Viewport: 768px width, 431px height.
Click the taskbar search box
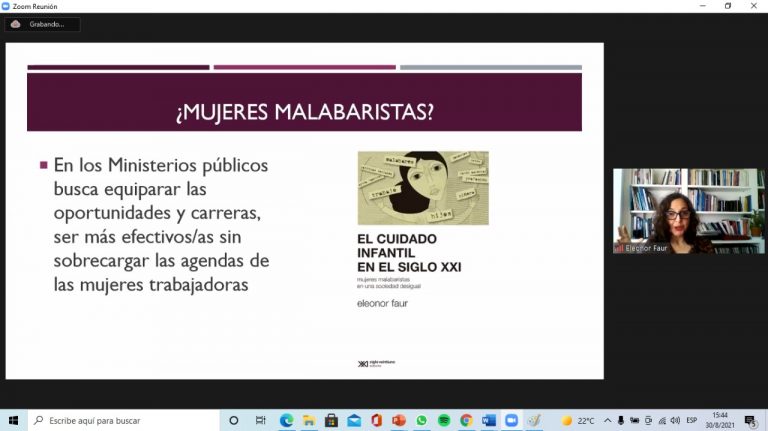(123, 420)
